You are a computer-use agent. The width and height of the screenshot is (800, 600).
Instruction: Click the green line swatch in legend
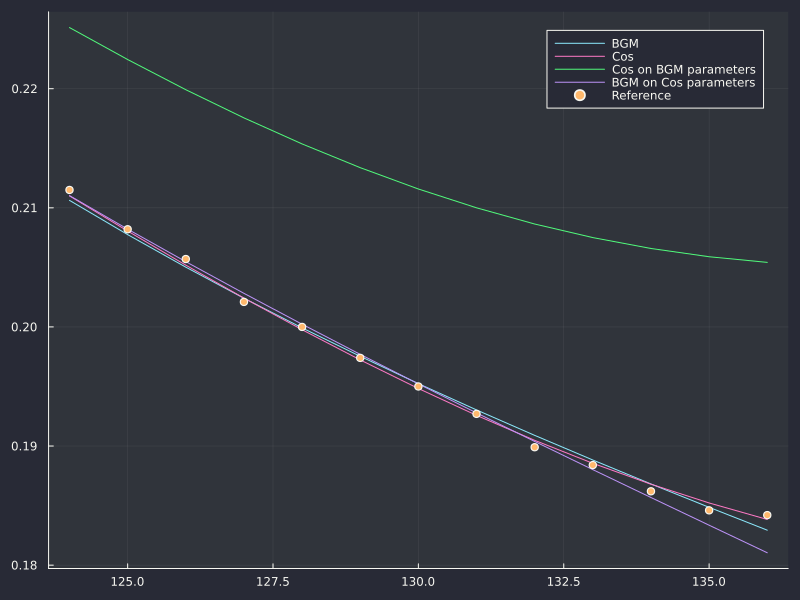(580, 69)
